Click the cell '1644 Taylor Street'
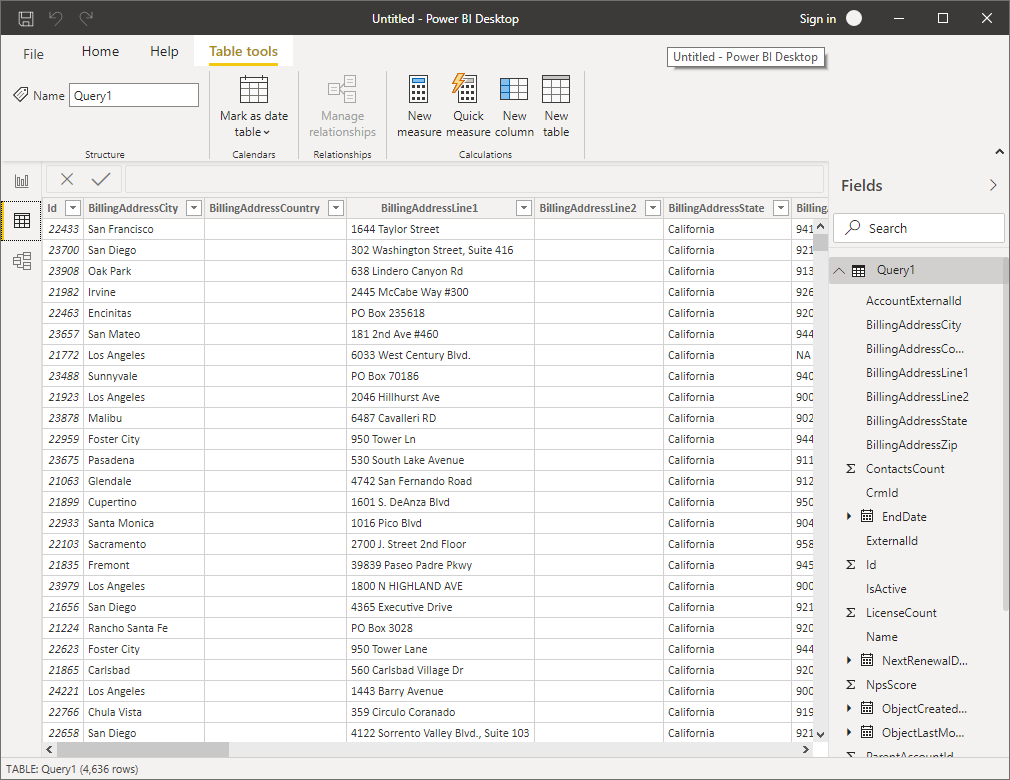1010x780 pixels. pos(440,229)
